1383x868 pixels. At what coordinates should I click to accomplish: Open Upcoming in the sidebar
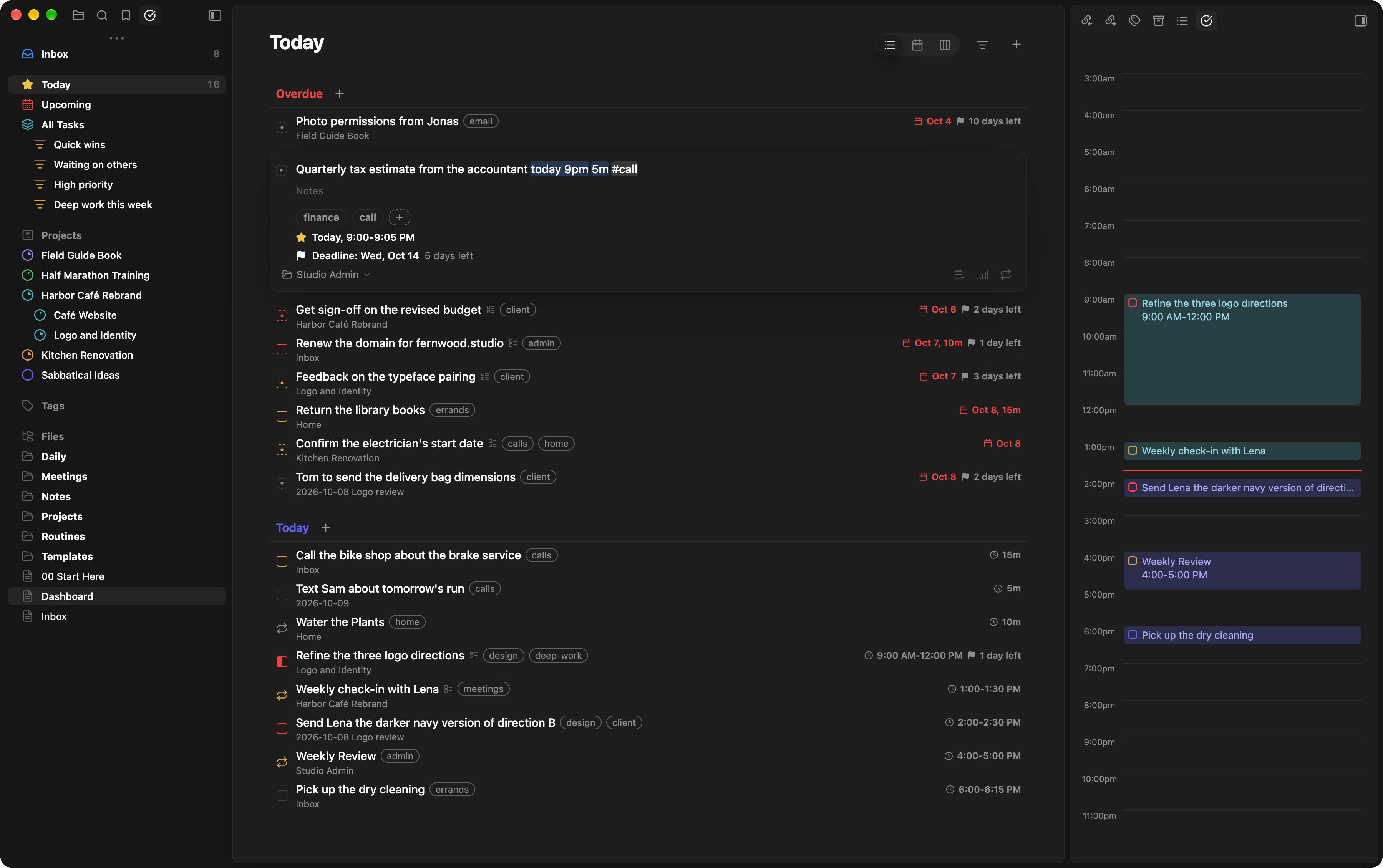coord(116,104)
